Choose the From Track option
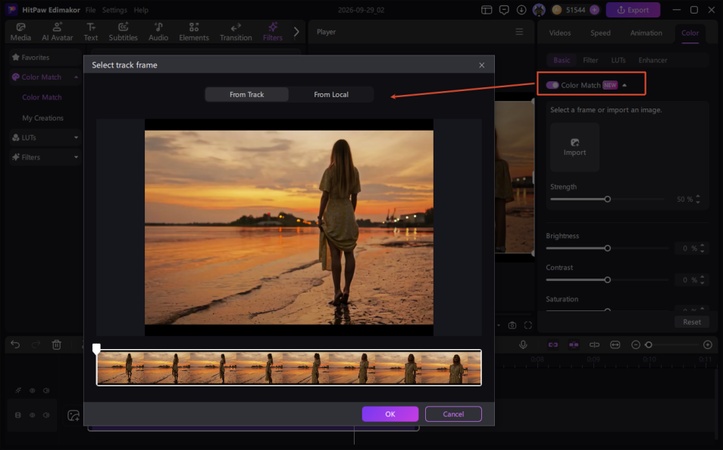This screenshot has width=723, height=450. 247,94
